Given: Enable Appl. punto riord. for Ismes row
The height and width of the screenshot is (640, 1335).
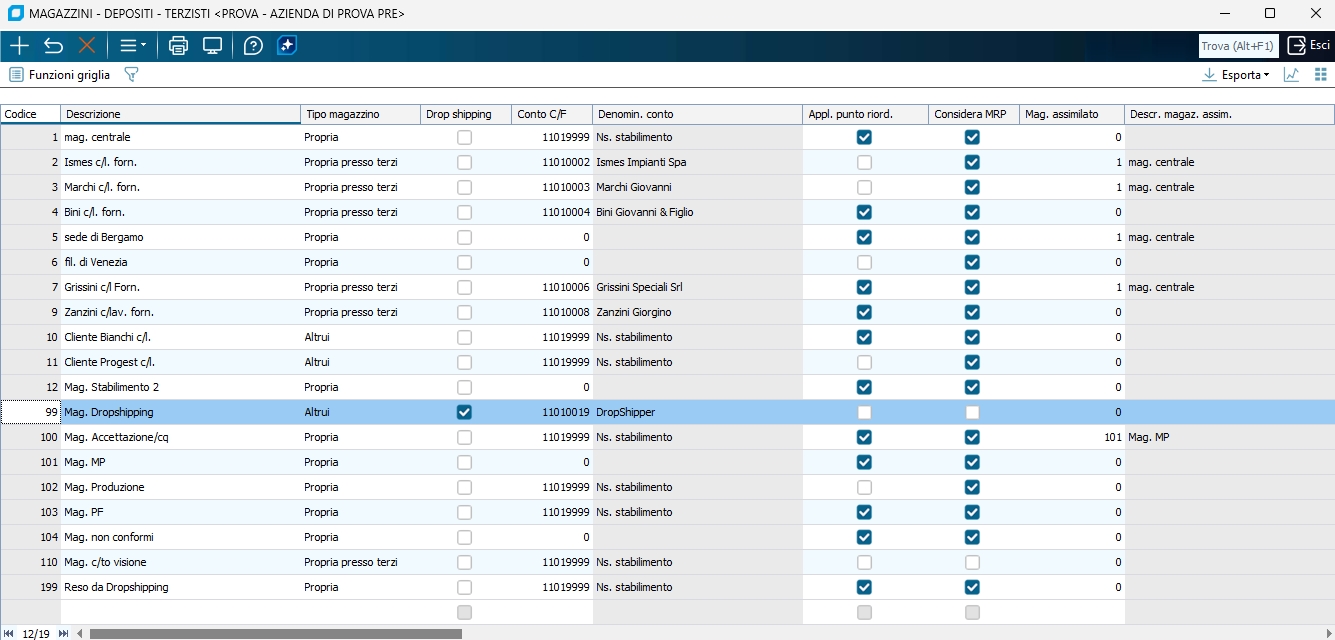Looking at the screenshot, I should (x=864, y=162).
